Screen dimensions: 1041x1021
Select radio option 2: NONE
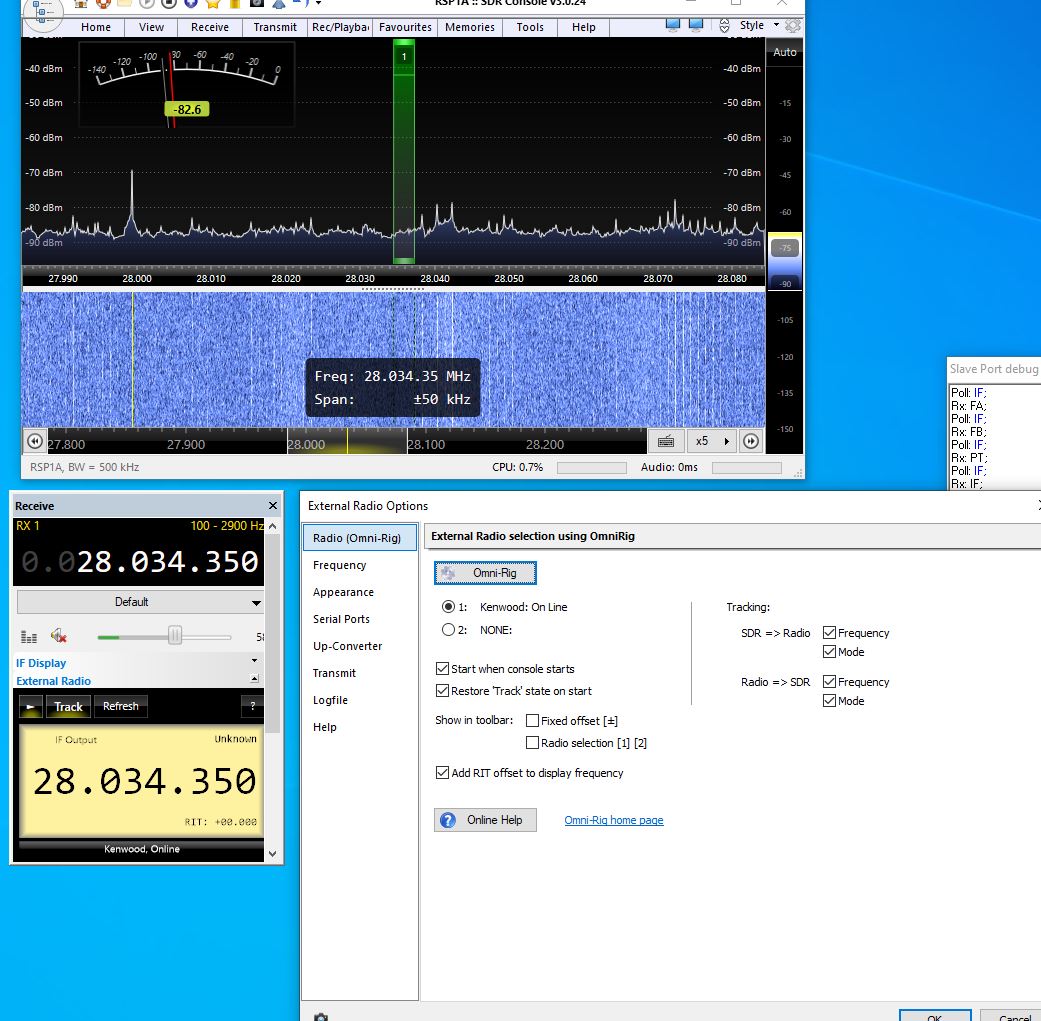click(x=449, y=630)
